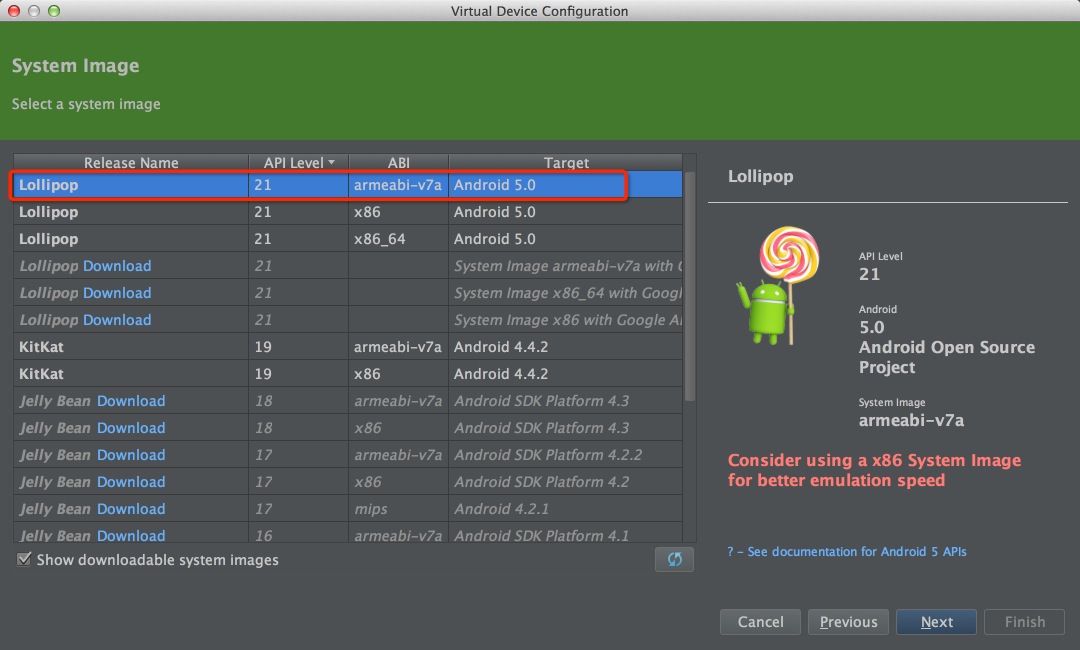Toggle Show downloadable system images checkbox

tap(24, 560)
